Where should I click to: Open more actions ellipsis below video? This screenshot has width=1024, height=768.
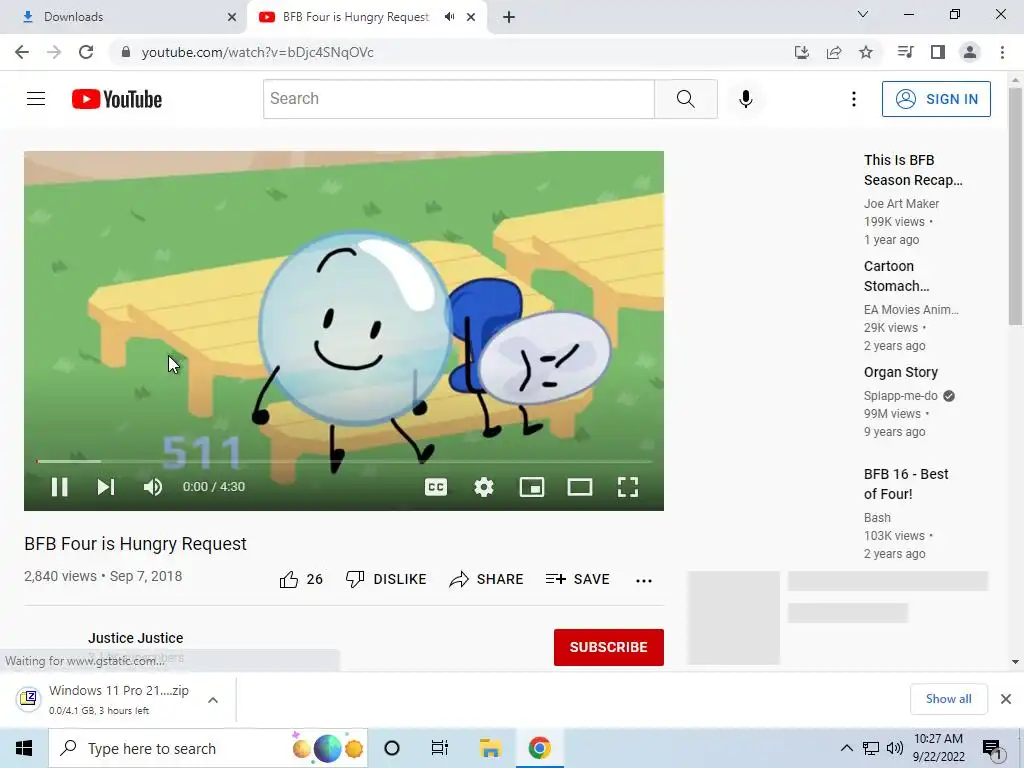click(644, 580)
